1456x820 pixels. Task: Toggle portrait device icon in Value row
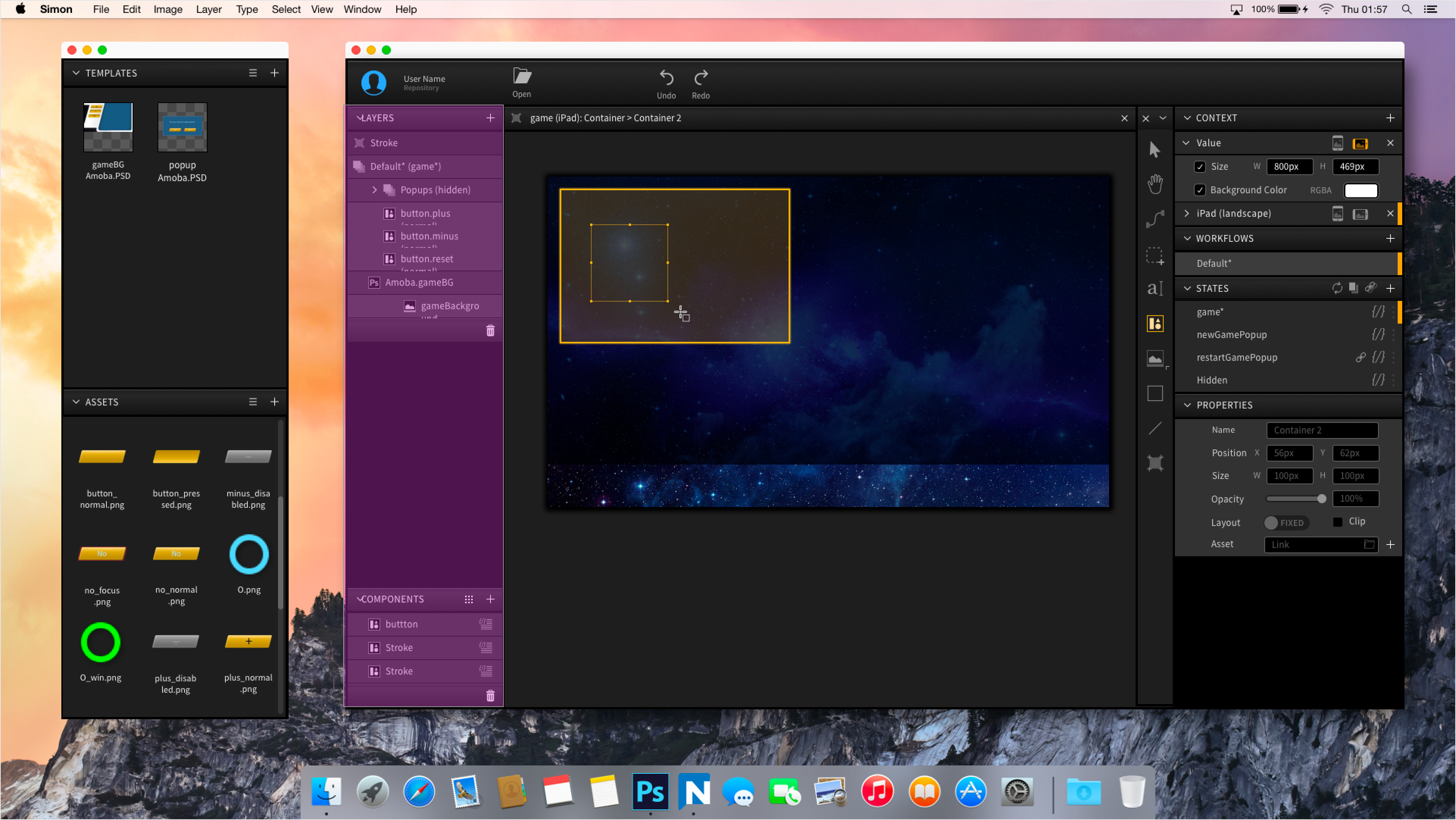pos(1337,143)
